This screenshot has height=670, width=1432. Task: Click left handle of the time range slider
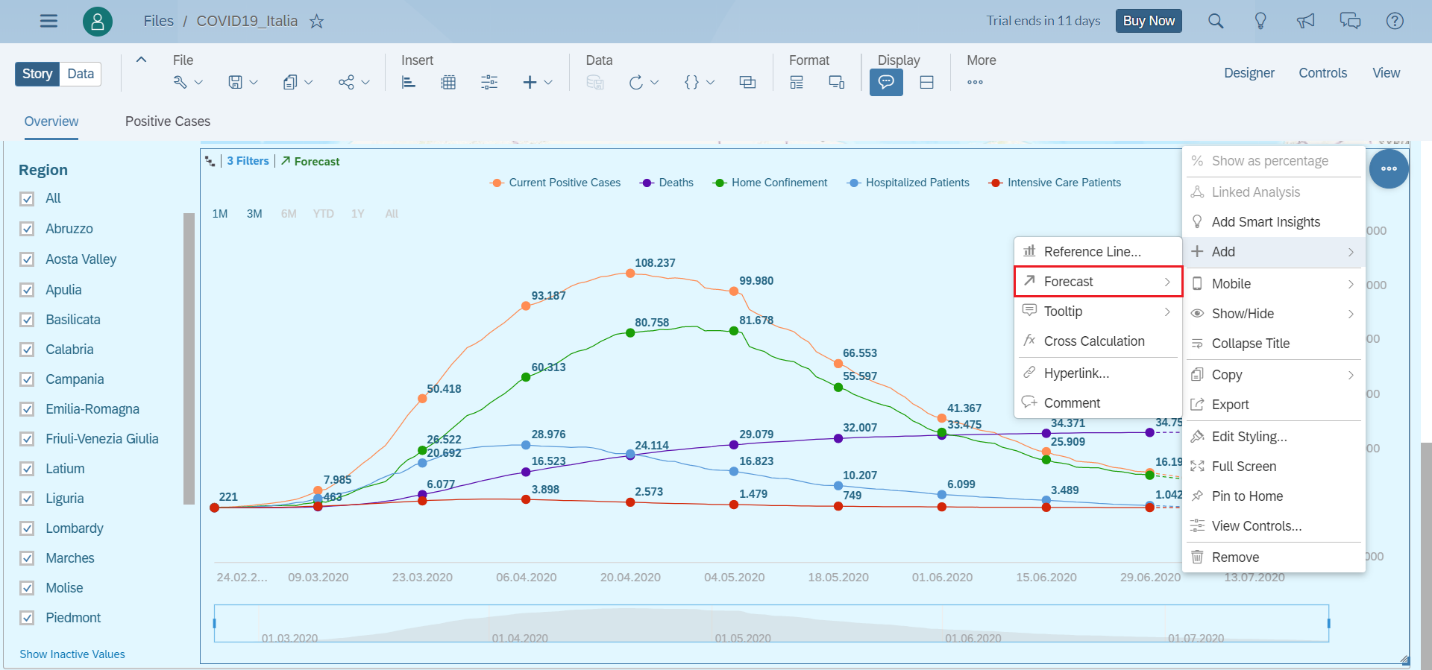click(x=215, y=623)
